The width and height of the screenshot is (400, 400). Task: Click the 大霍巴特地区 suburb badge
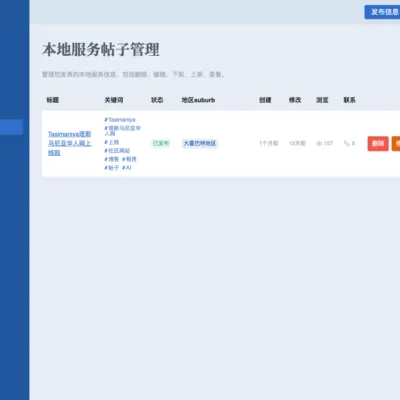(200, 143)
